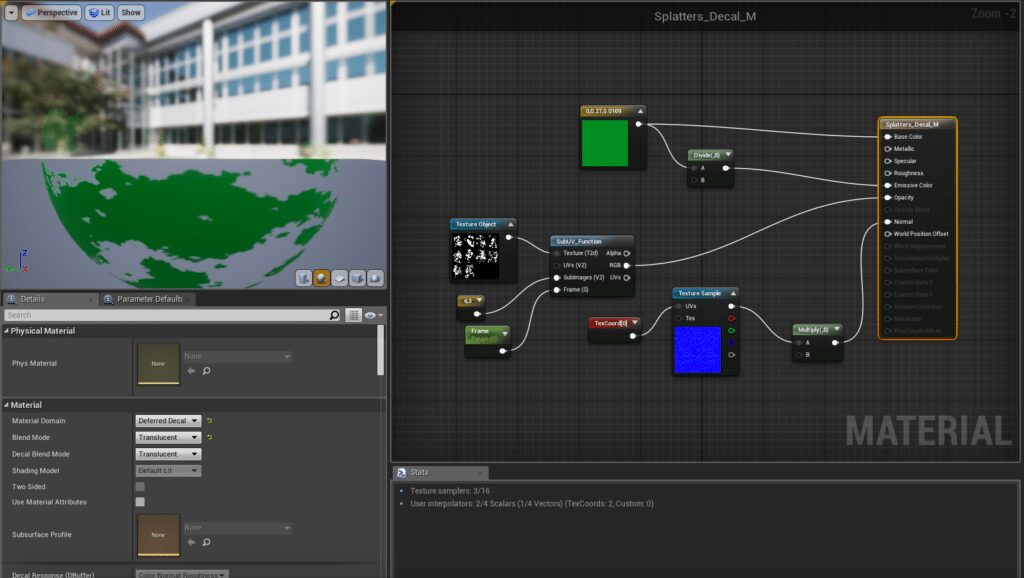The image size is (1024, 578).
Task: Reset Material Domain to default value
Action: [x=210, y=421]
